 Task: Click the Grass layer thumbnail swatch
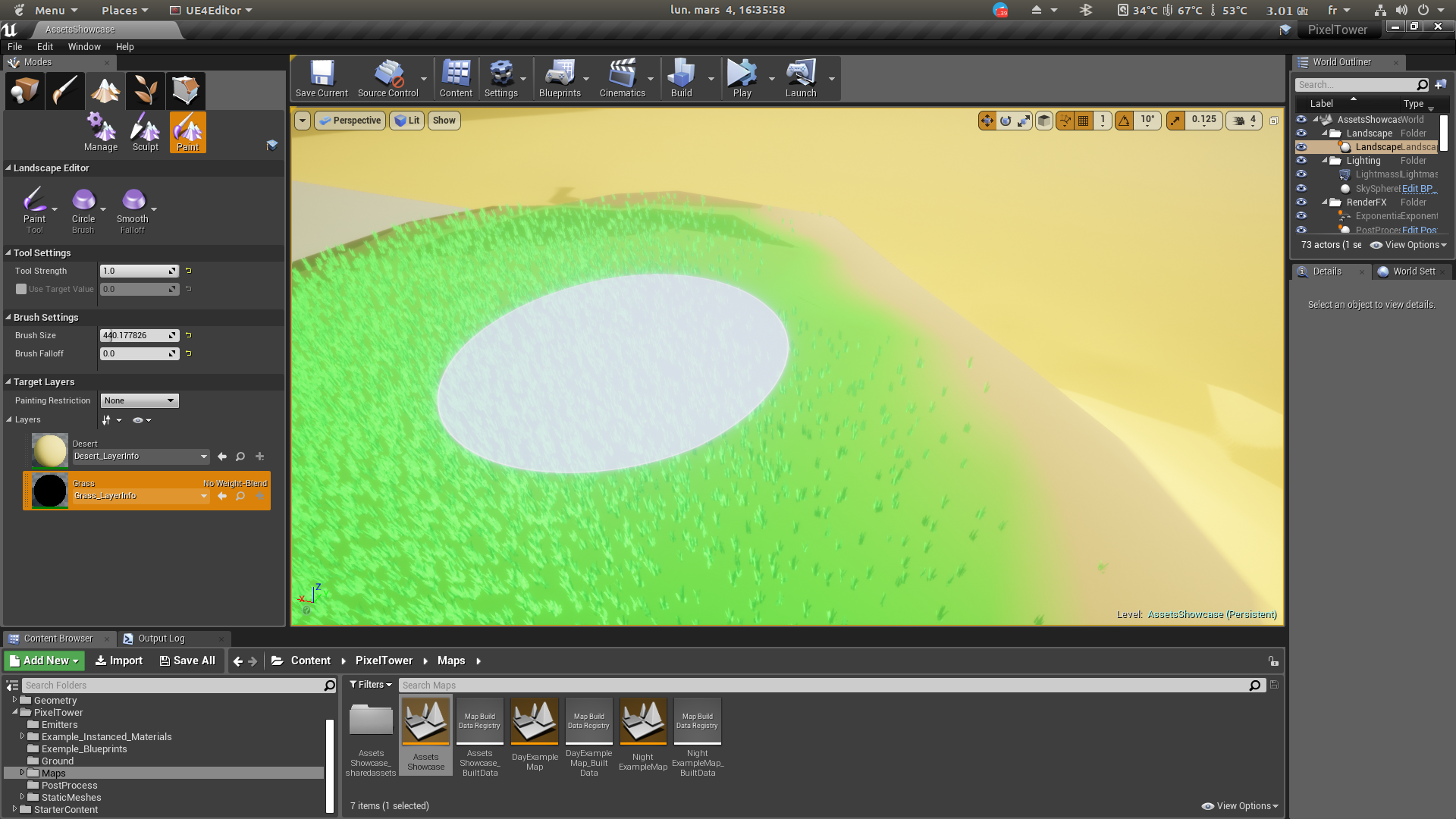point(50,491)
